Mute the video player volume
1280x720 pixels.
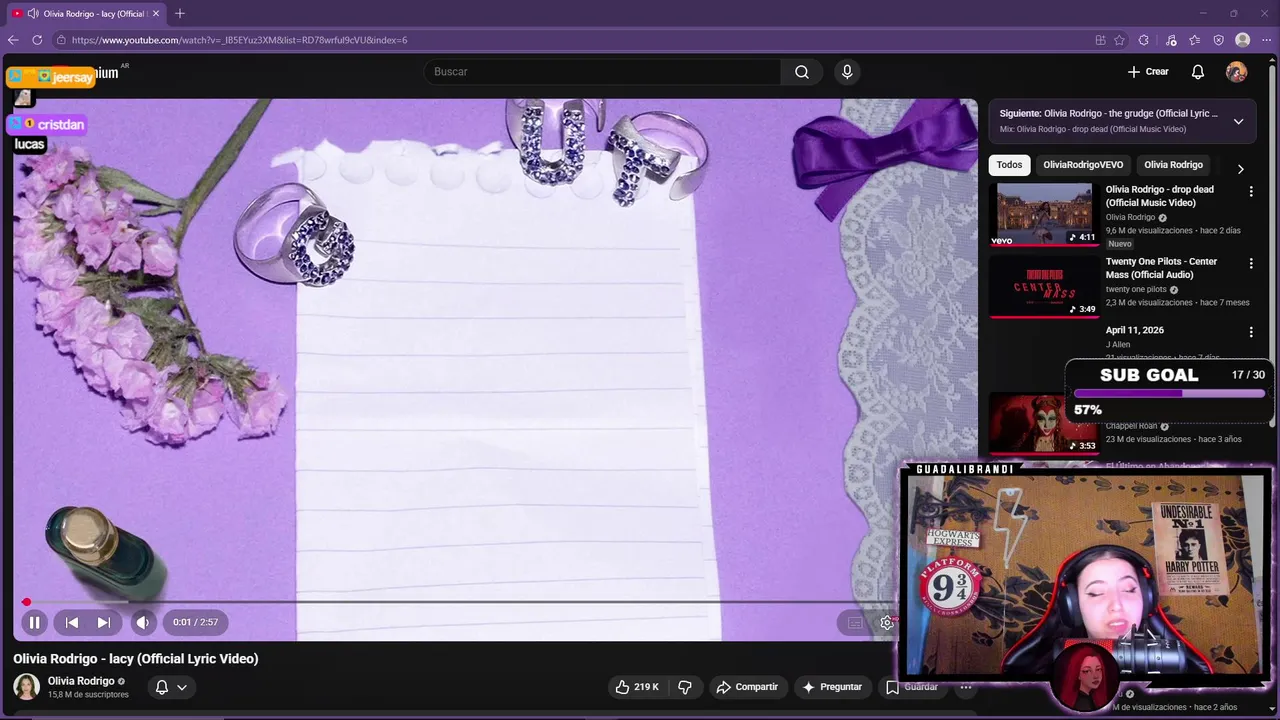coord(143,622)
